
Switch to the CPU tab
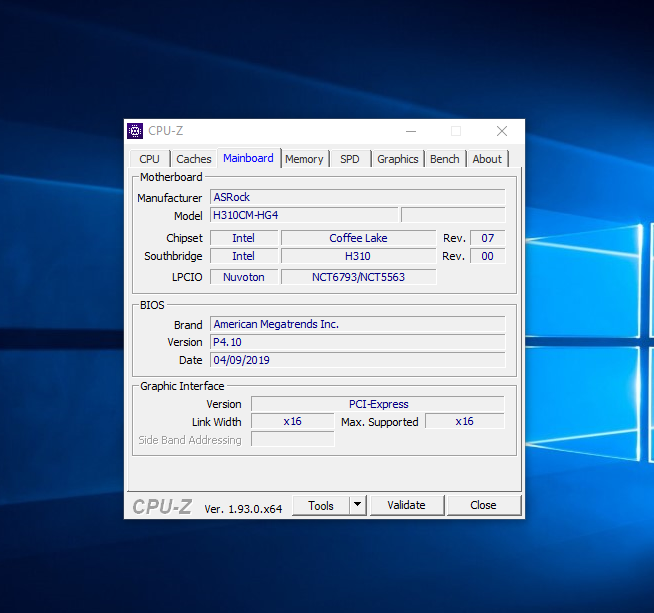(x=149, y=159)
